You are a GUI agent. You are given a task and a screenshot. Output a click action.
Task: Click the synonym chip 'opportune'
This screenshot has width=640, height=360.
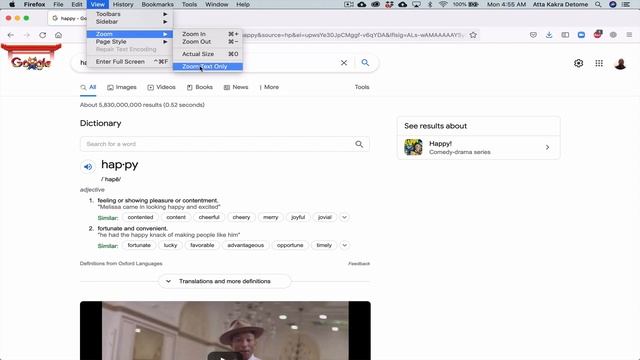click(290, 245)
